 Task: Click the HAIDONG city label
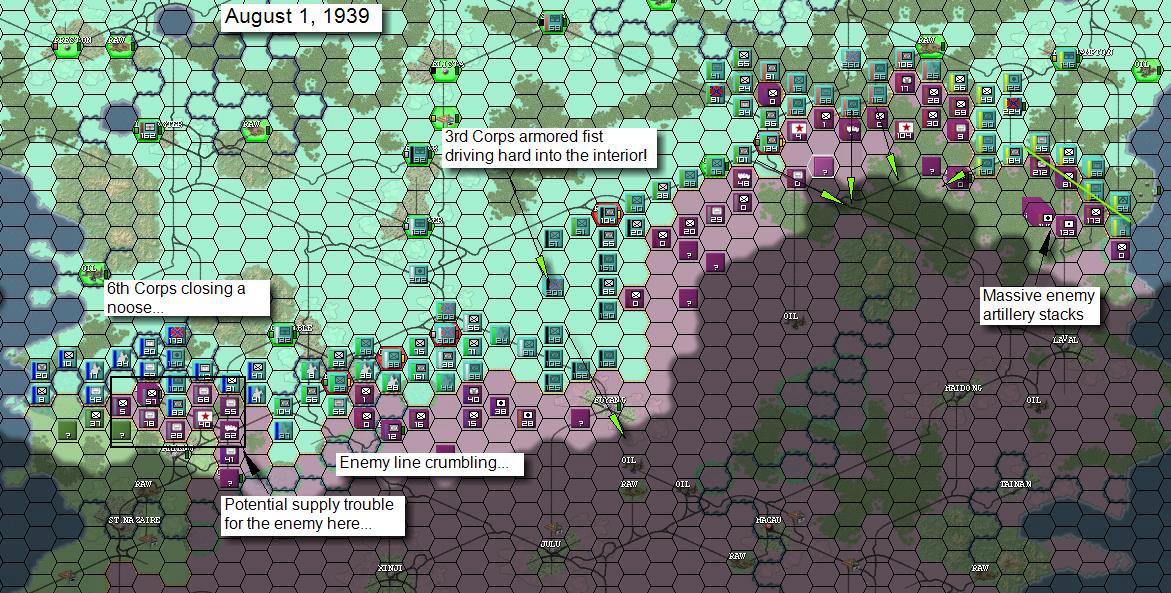pos(963,388)
